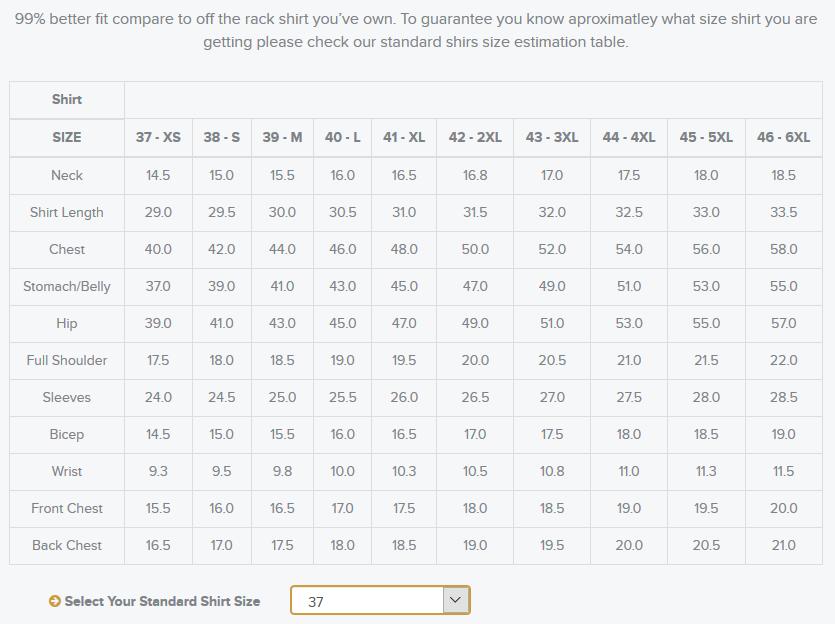Select the 37 - XS column header
Image resolution: width=835 pixels, height=624 pixels.
(158, 137)
